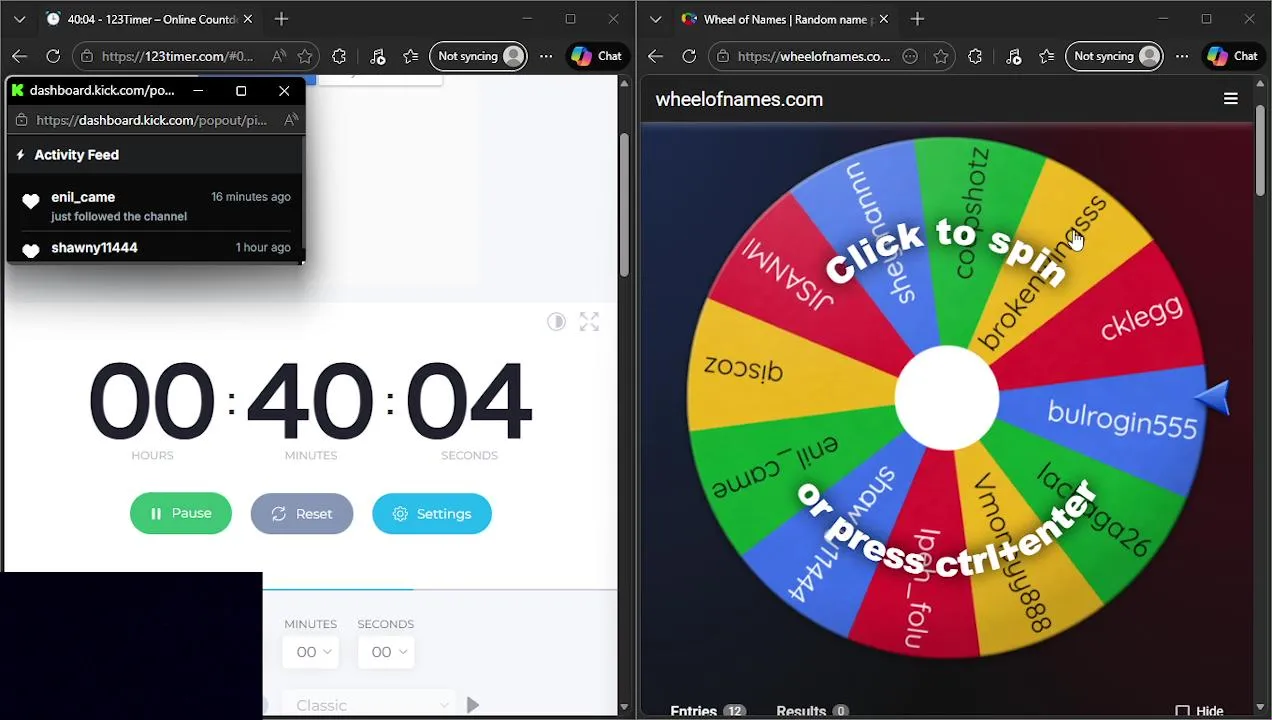Add wheelofnames page to favorites star

click(941, 57)
